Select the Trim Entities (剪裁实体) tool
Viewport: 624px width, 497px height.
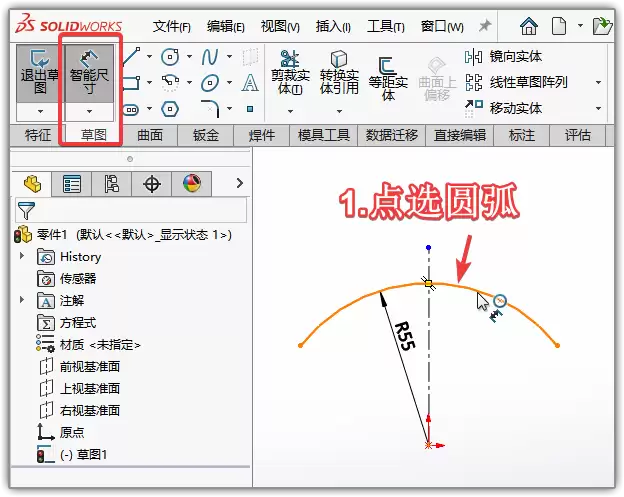coord(289,75)
